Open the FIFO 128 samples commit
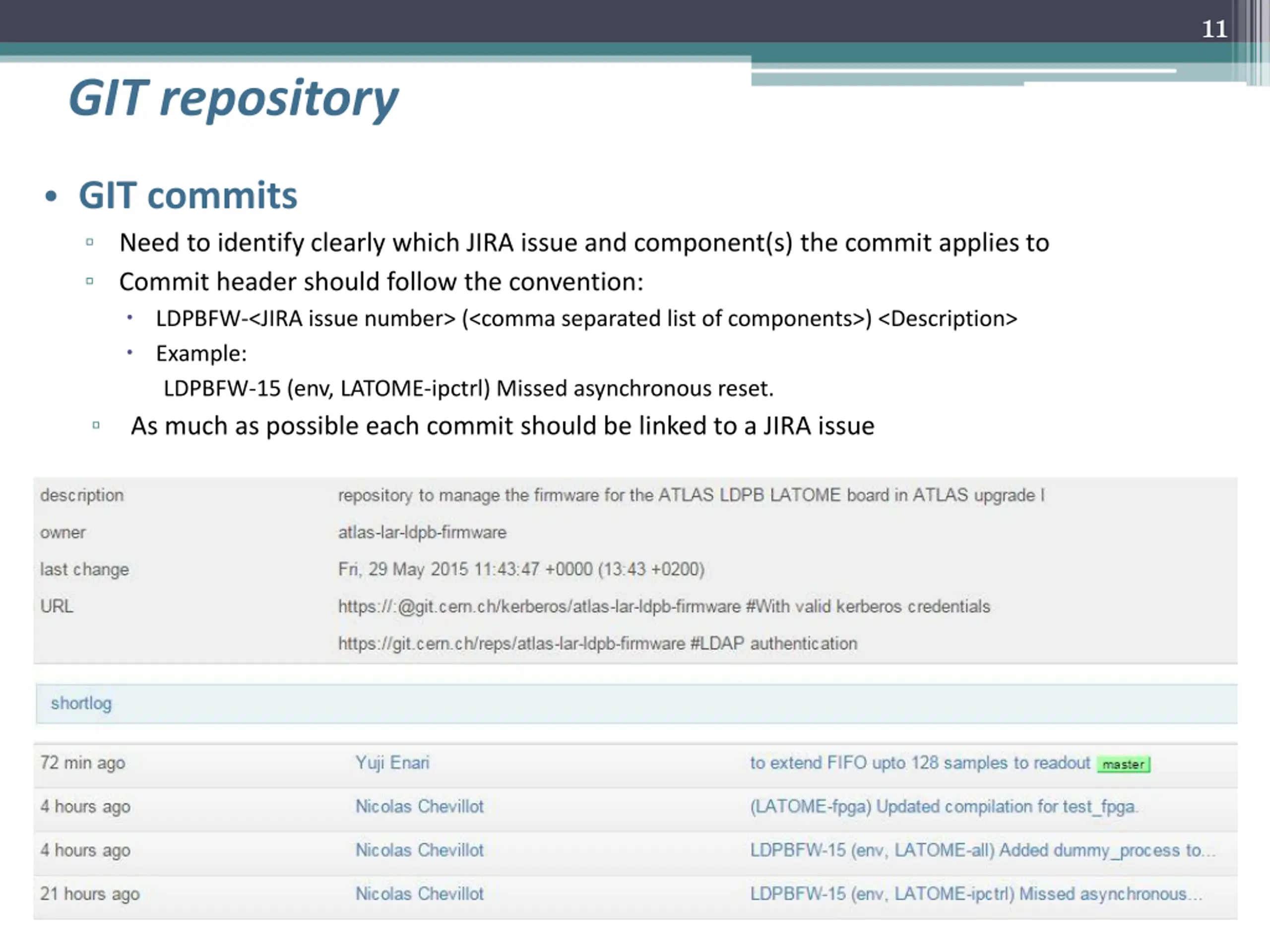This screenshot has width=1270, height=952. tap(920, 763)
